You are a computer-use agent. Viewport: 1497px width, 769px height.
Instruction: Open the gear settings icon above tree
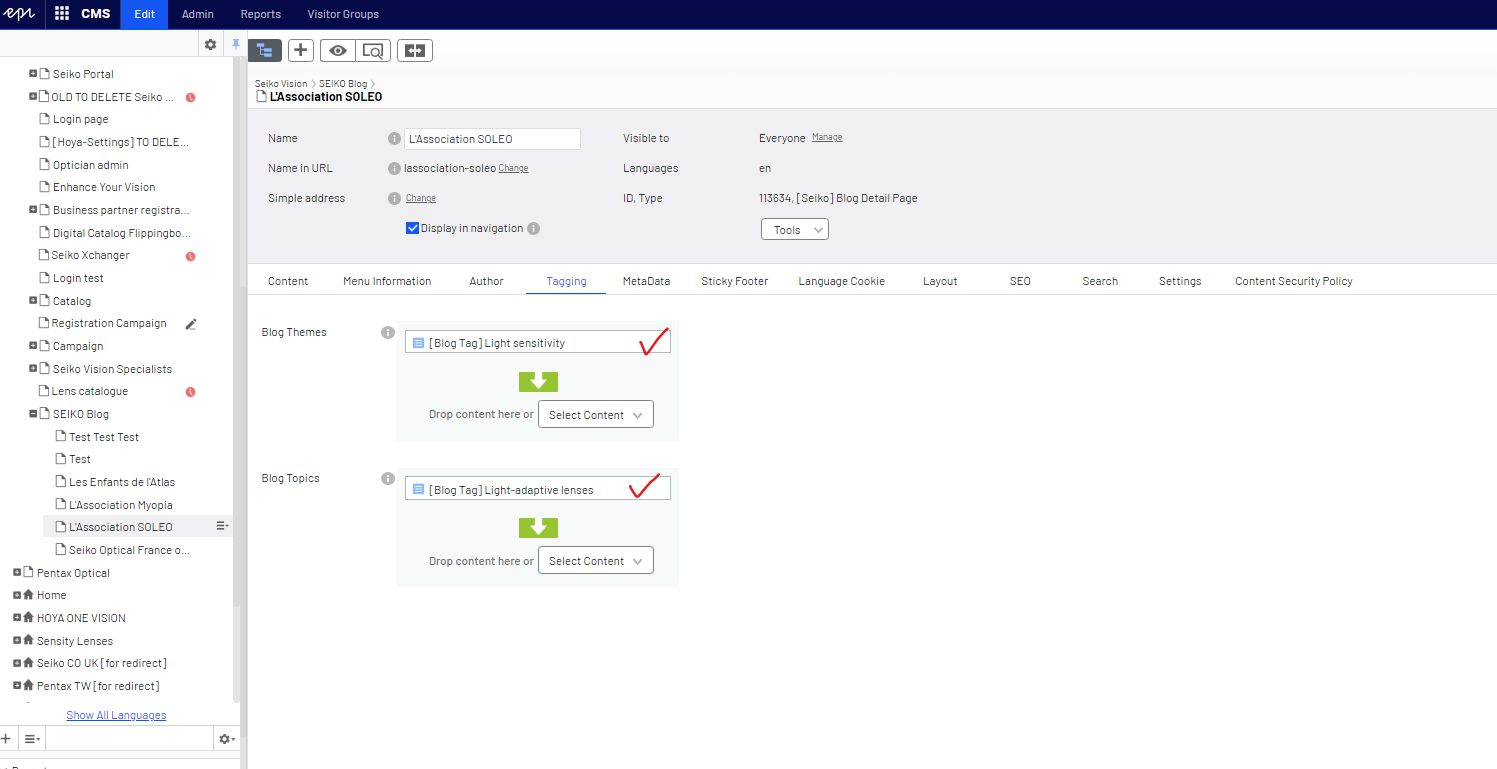pos(210,45)
